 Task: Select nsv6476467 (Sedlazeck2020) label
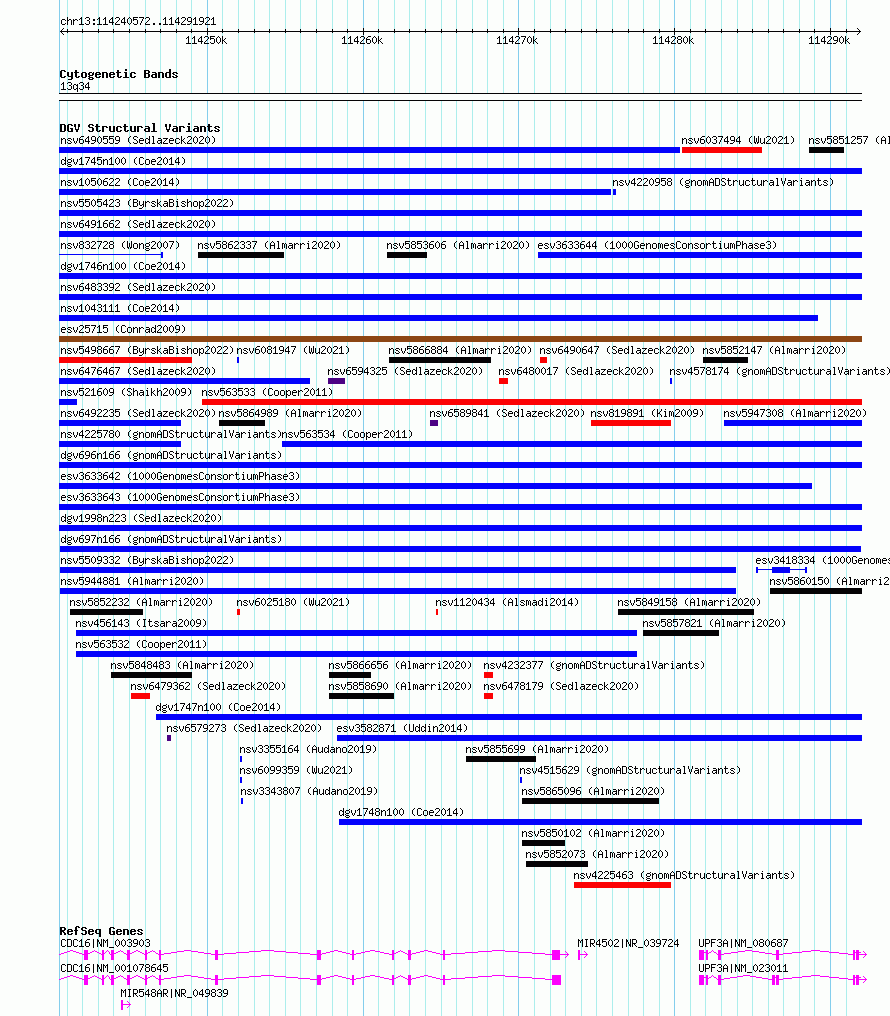tap(138, 371)
